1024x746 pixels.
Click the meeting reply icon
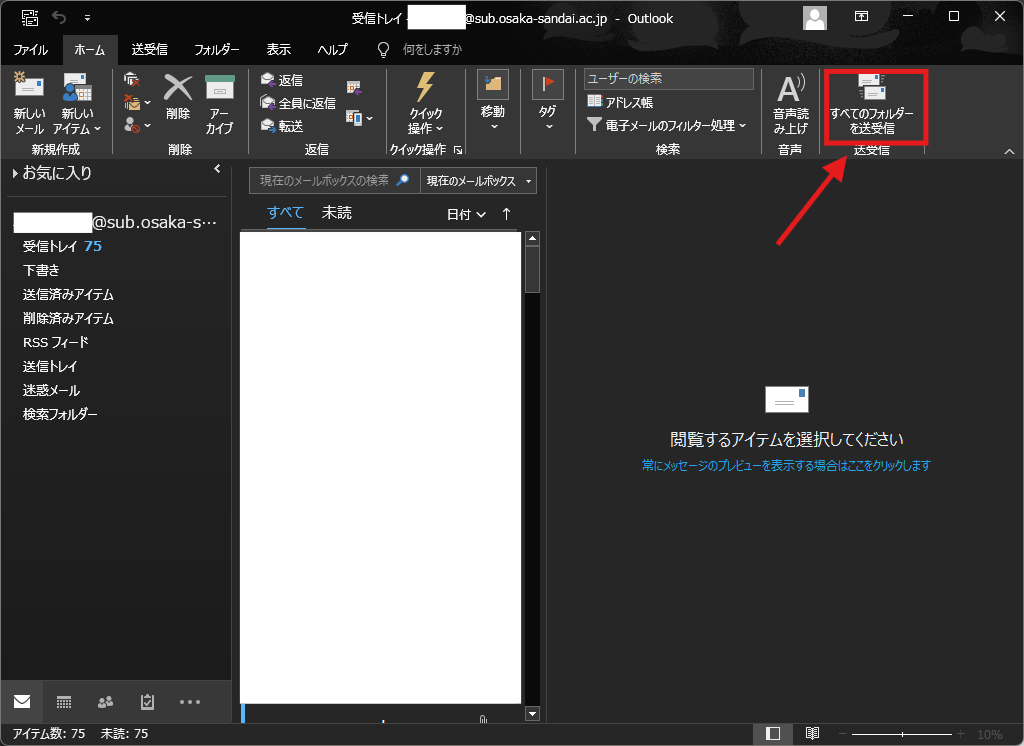point(354,88)
